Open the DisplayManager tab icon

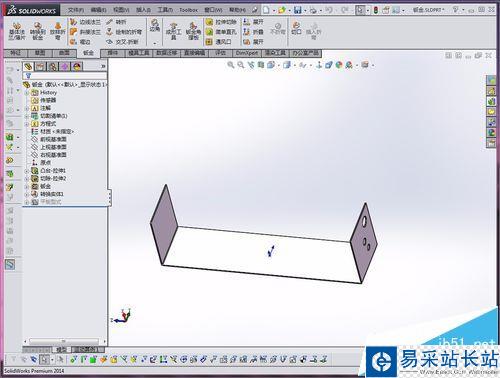[x=77, y=66]
